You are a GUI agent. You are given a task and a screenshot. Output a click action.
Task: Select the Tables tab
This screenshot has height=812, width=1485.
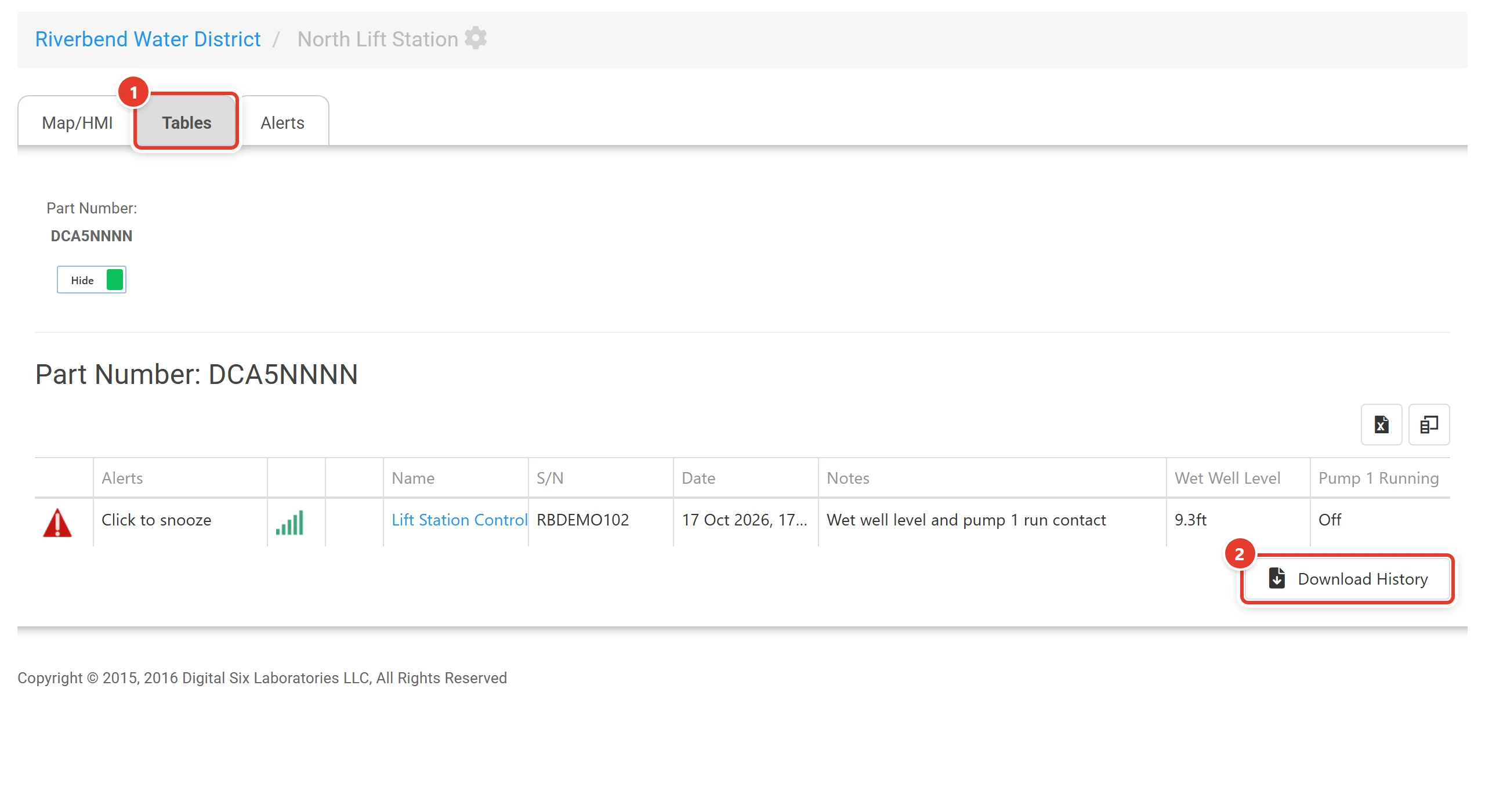[x=186, y=122]
